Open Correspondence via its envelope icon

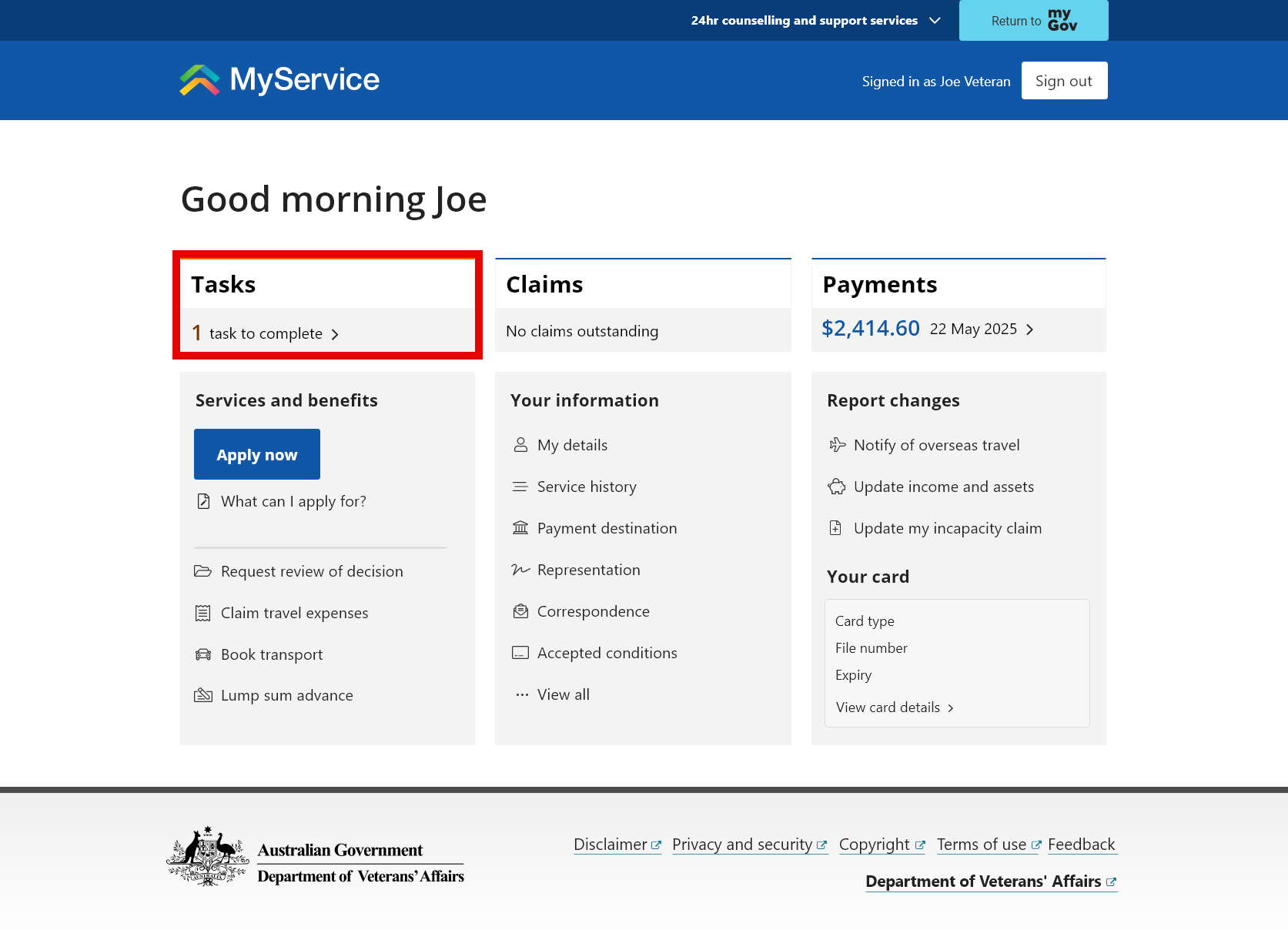[x=522, y=610]
